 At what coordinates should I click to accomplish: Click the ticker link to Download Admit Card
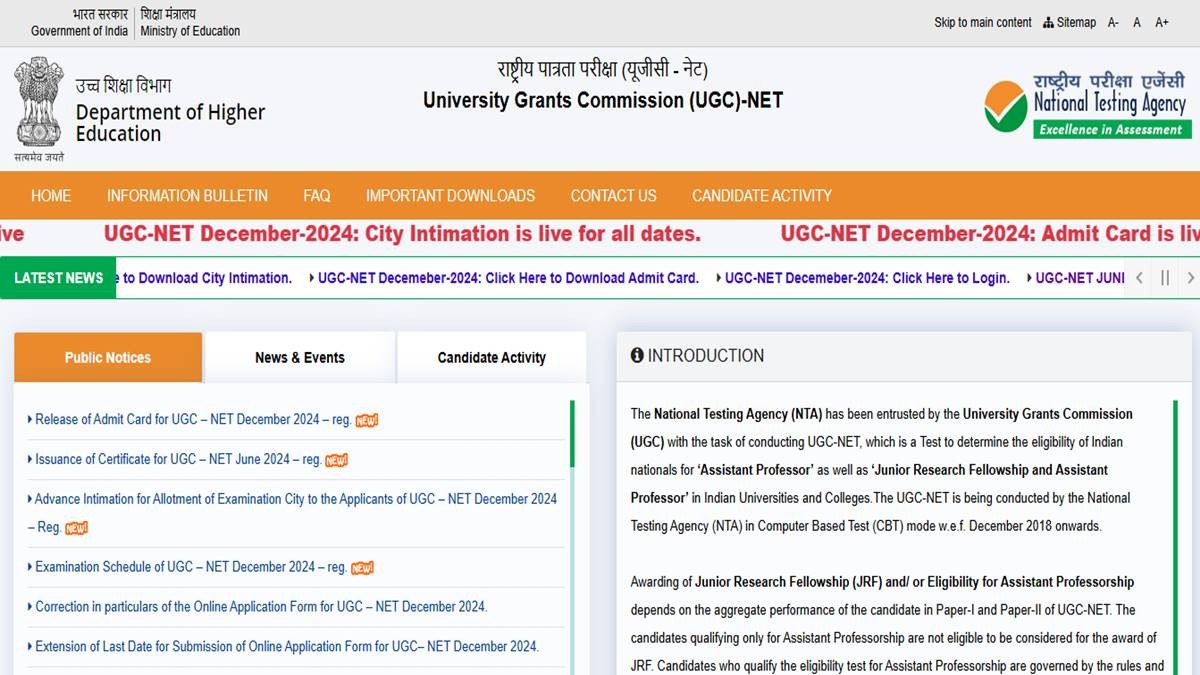(x=508, y=278)
